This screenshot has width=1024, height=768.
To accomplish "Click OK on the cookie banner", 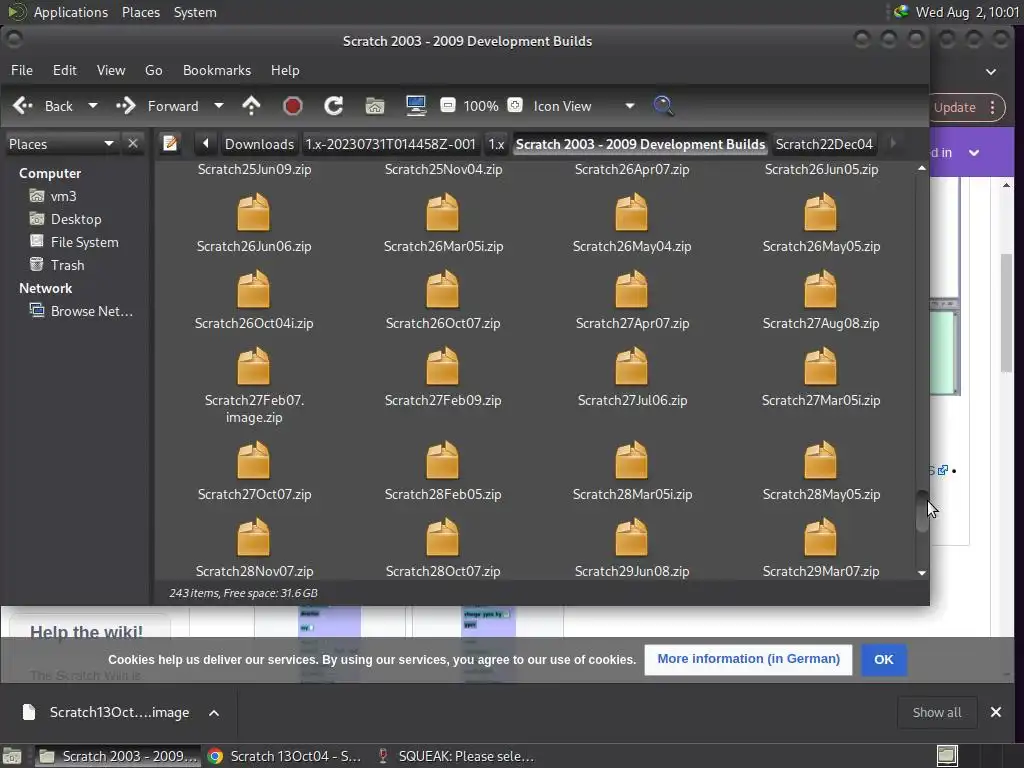I will [884, 660].
